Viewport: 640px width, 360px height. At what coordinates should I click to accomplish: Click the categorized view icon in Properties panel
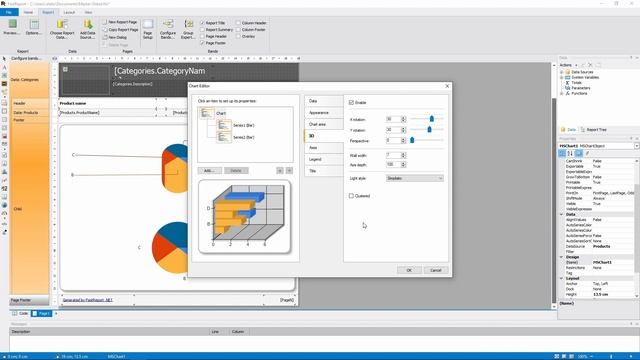click(562, 153)
